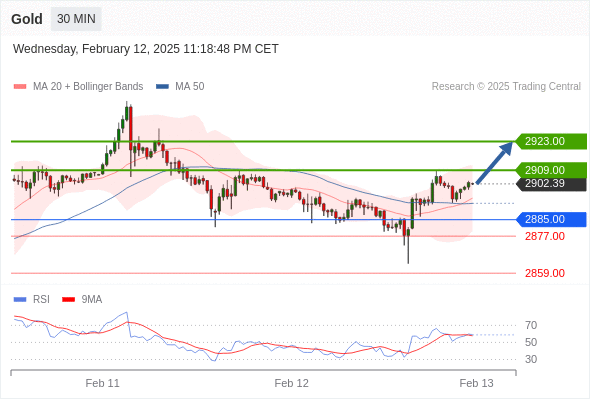Screen dimensions: 590x400
Task: Click the 9MA legend red swatch
Action: (x=68, y=300)
